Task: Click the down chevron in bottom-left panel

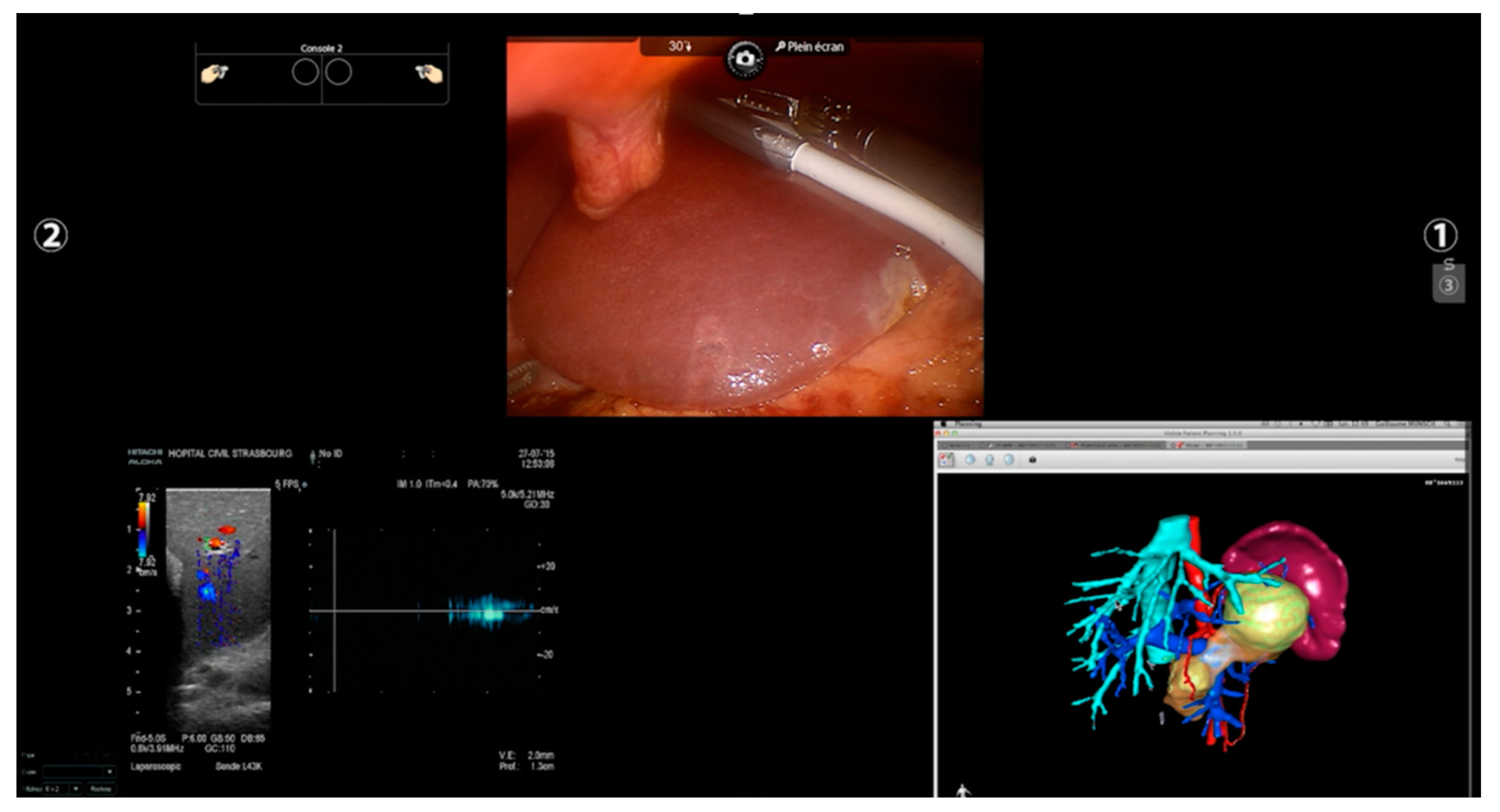Action: (x=106, y=754)
